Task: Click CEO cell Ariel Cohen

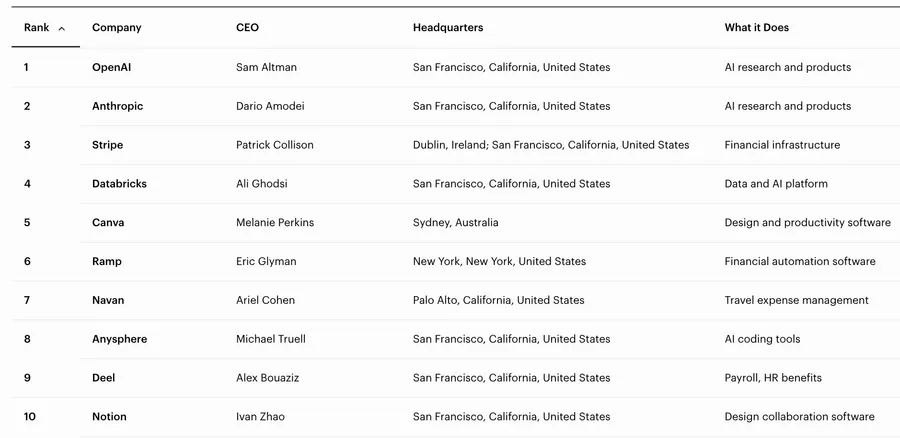Action: click(265, 300)
